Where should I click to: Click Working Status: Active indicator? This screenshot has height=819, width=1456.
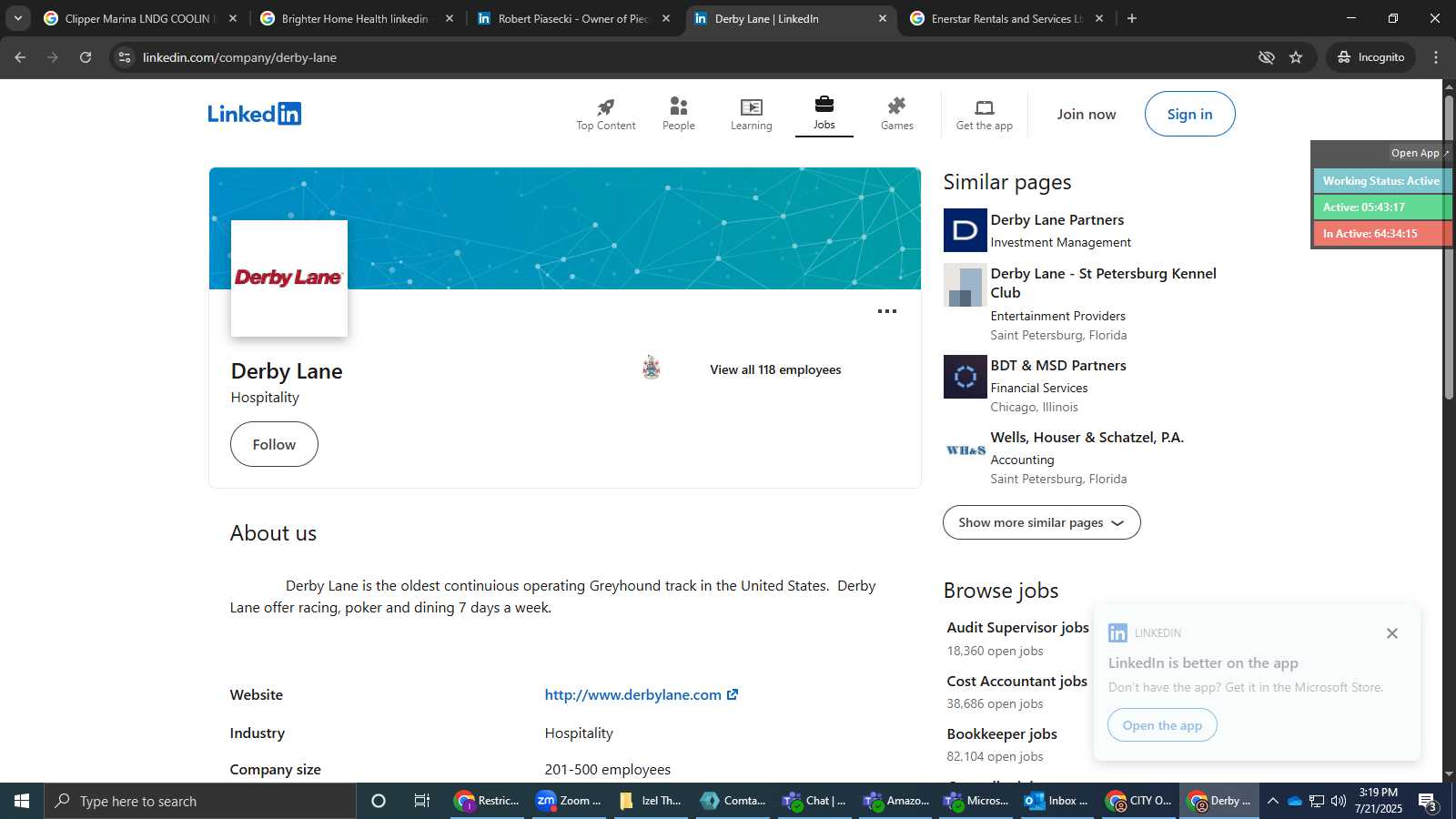point(1381,181)
